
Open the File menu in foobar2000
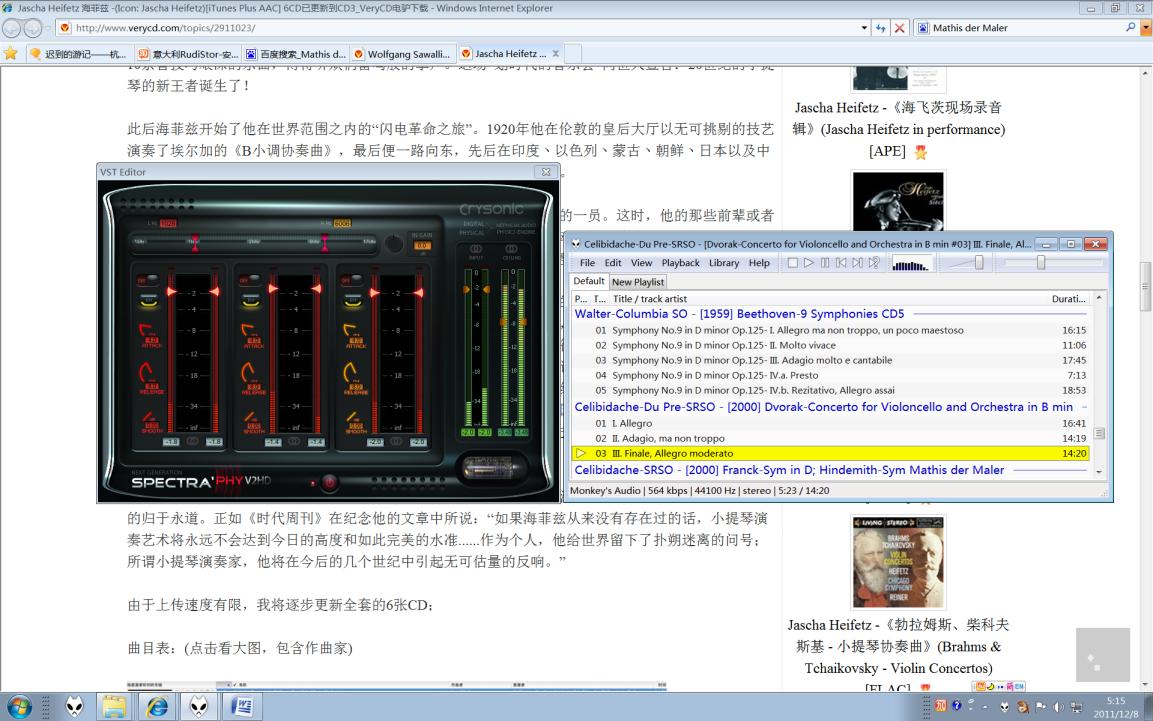click(x=588, y=263)
